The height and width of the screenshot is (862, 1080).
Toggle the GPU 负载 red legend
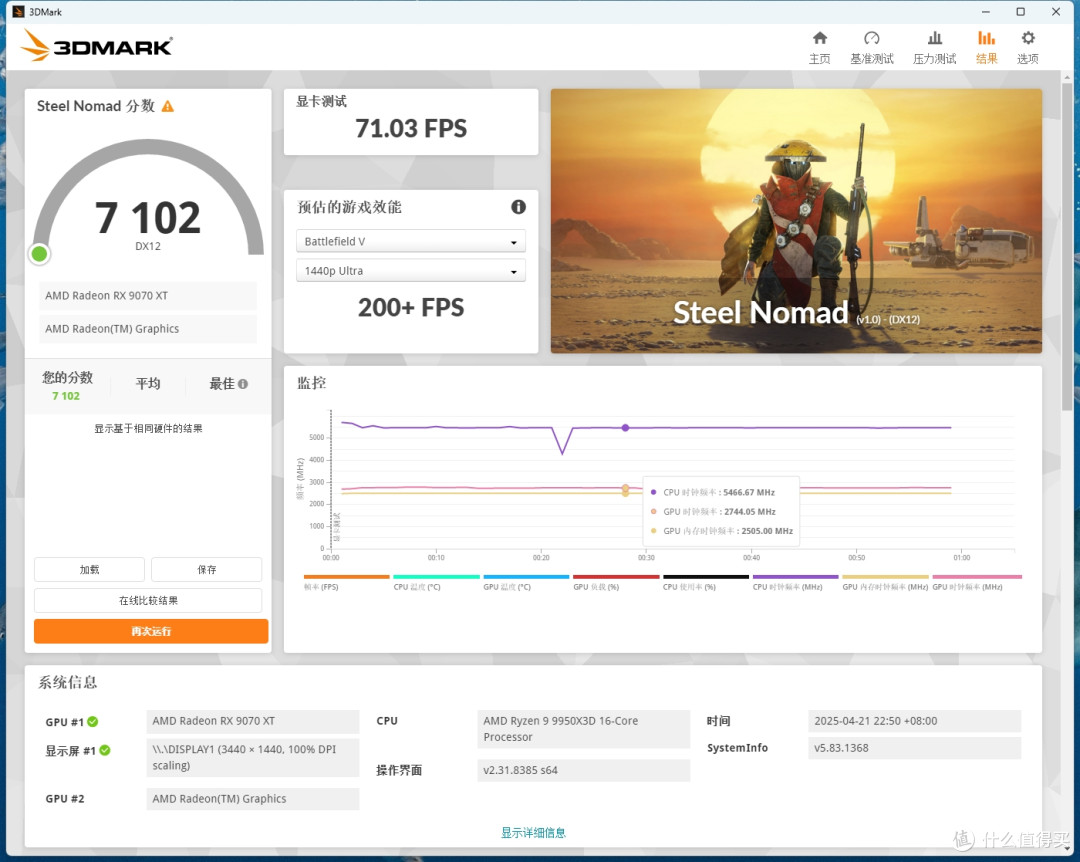point(616,582)
